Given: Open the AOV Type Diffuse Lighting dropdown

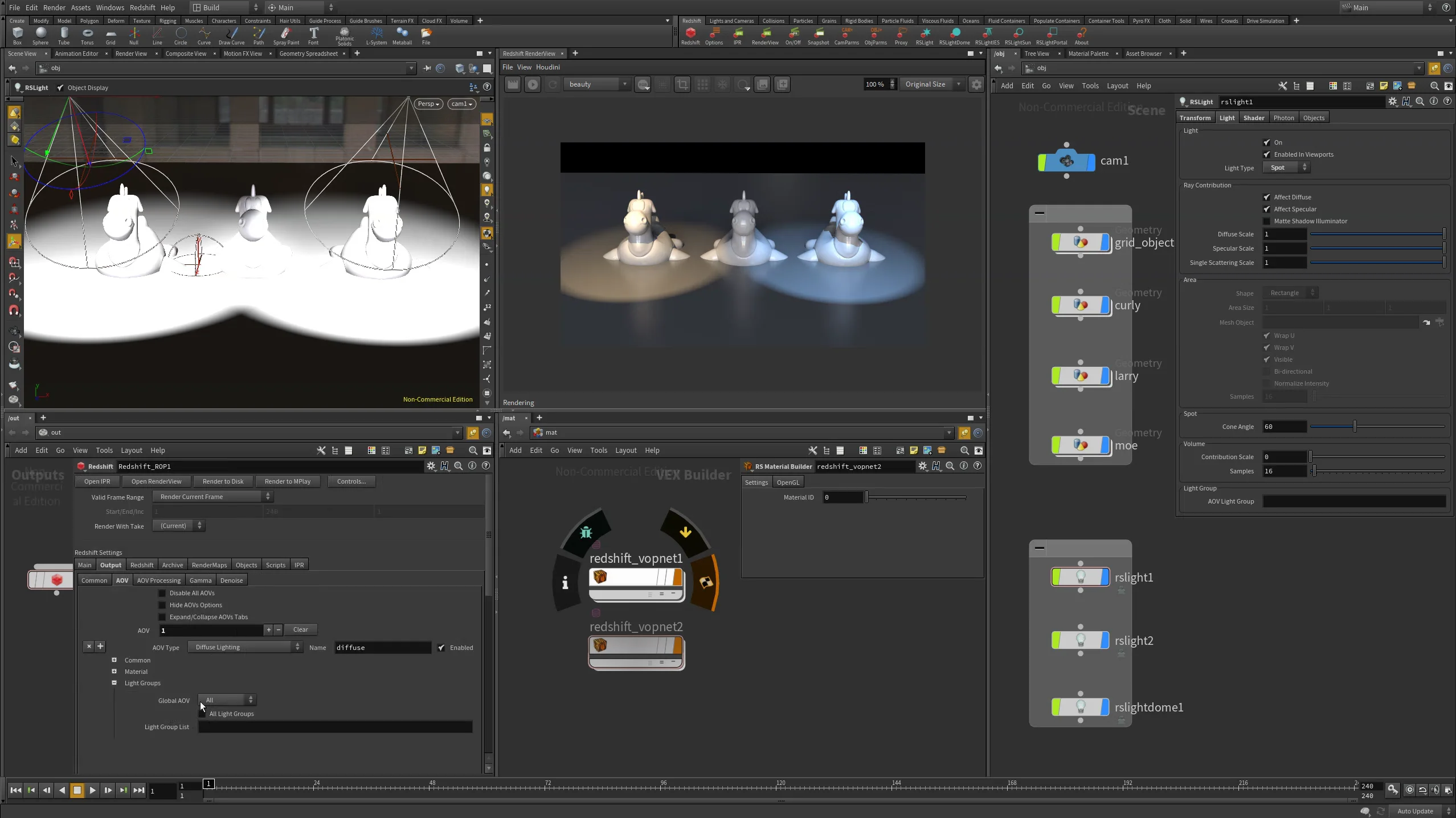Looking at the screenshot, I should pyautogui.click(x=245, y=647).
